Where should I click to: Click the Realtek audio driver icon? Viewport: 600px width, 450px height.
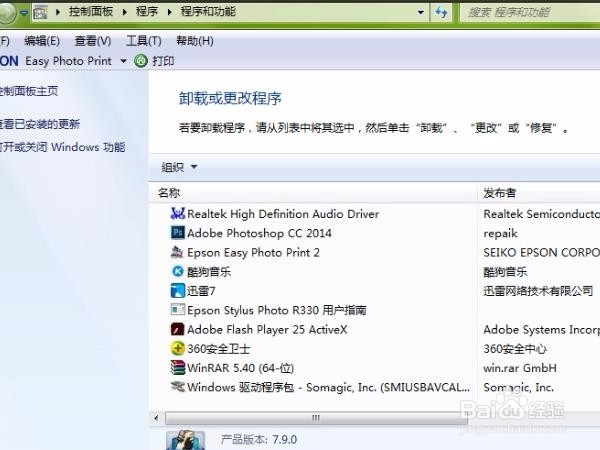coord(178,214)
